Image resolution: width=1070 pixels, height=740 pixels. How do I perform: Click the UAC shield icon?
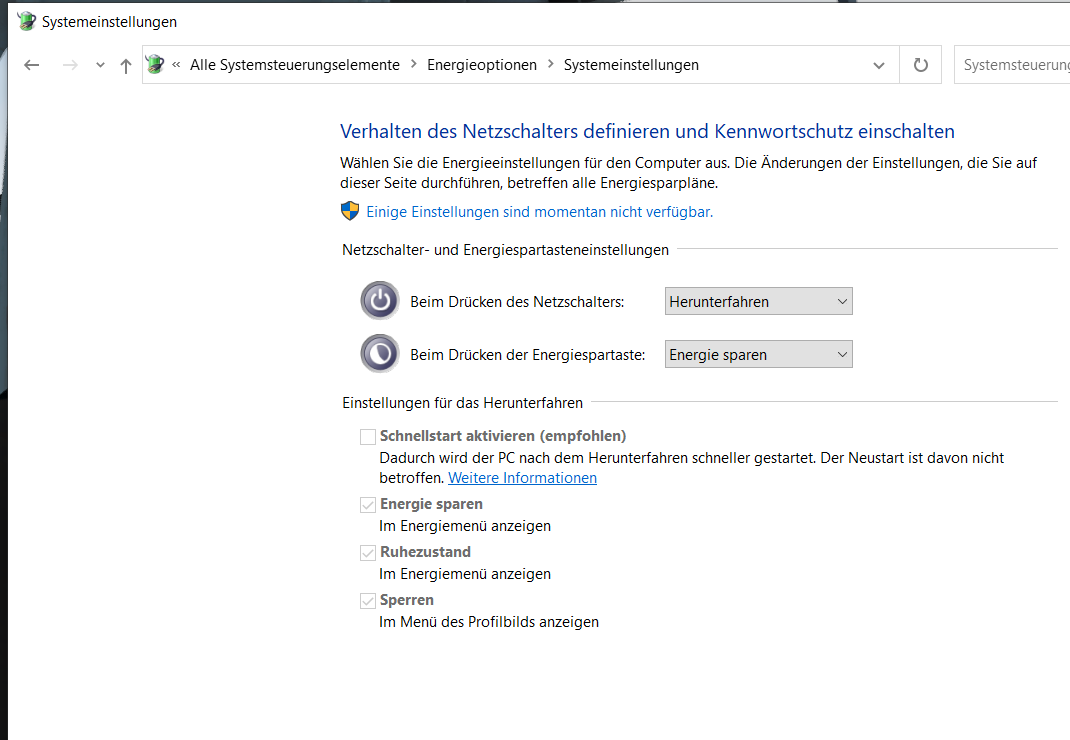(x=350, y=211)
